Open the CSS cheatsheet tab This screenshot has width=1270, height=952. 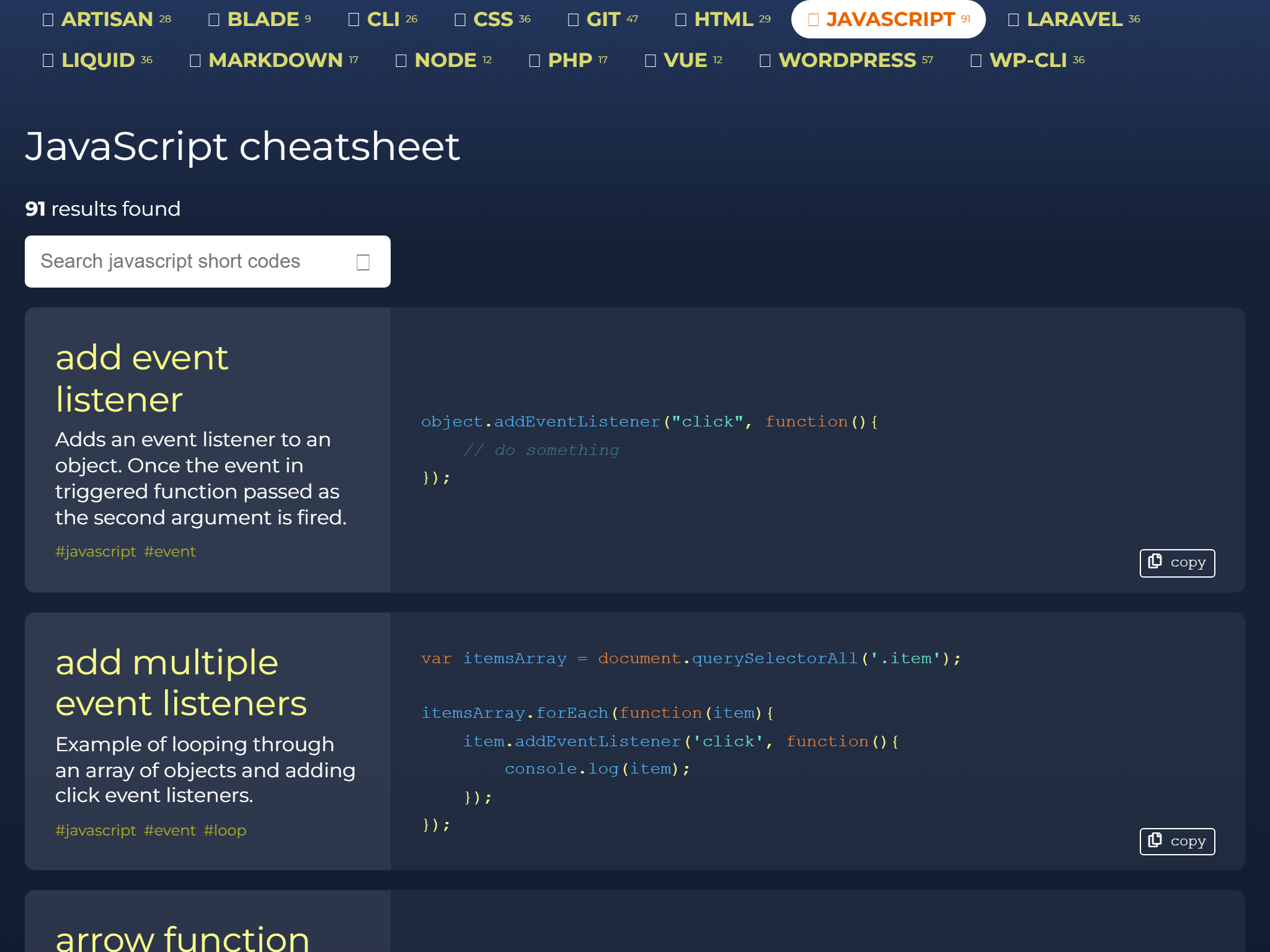(x=493, y=19)
